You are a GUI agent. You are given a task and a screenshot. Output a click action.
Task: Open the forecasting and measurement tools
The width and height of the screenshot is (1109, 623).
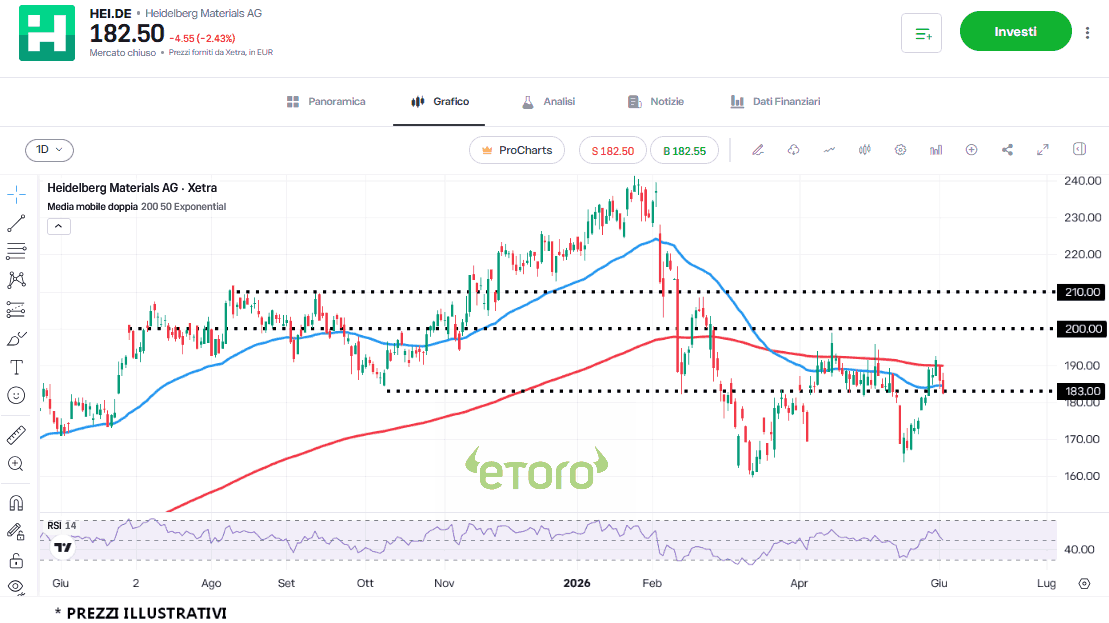[16, 309]
